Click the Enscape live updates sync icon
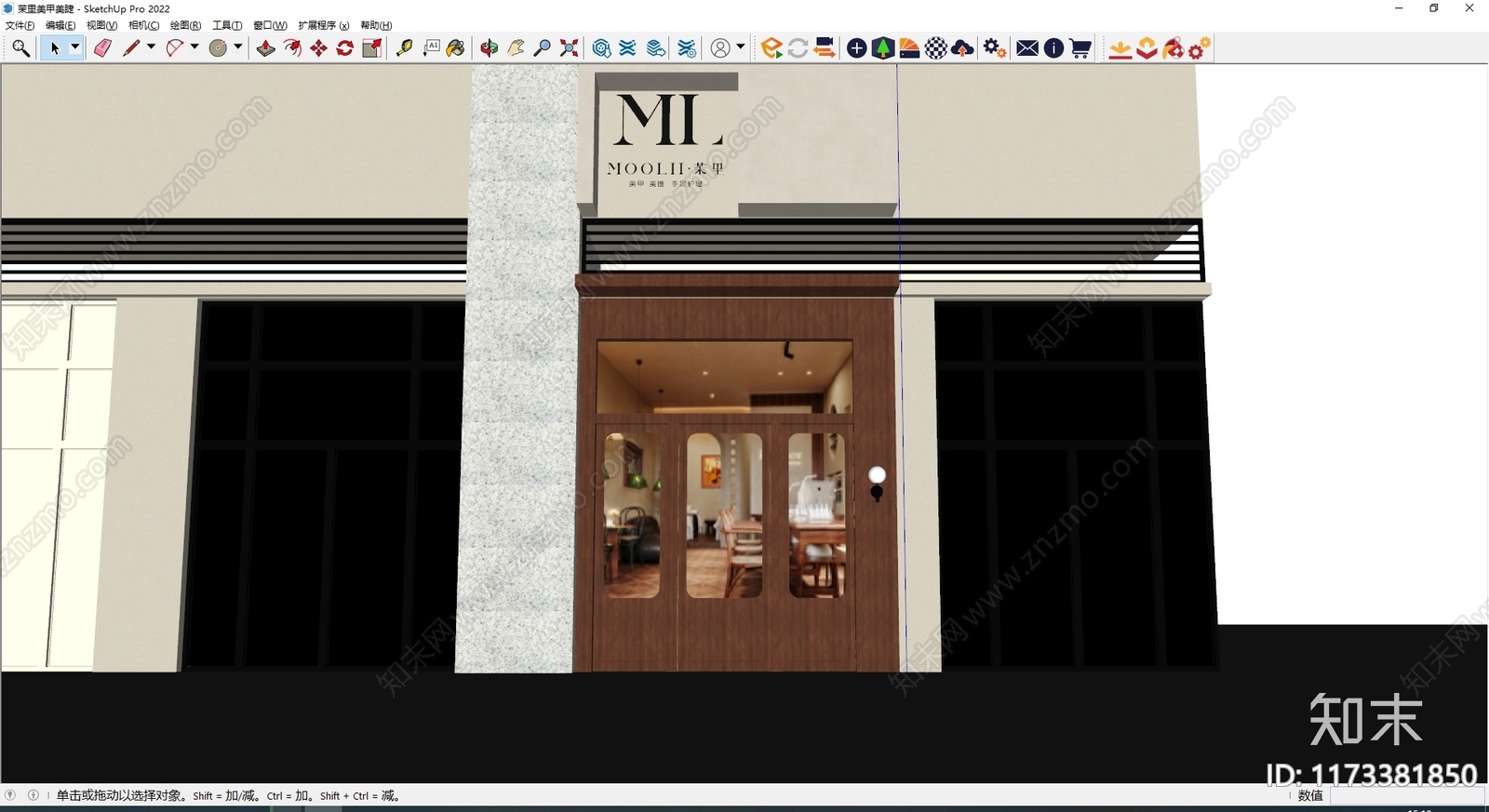 coord(798,48)
